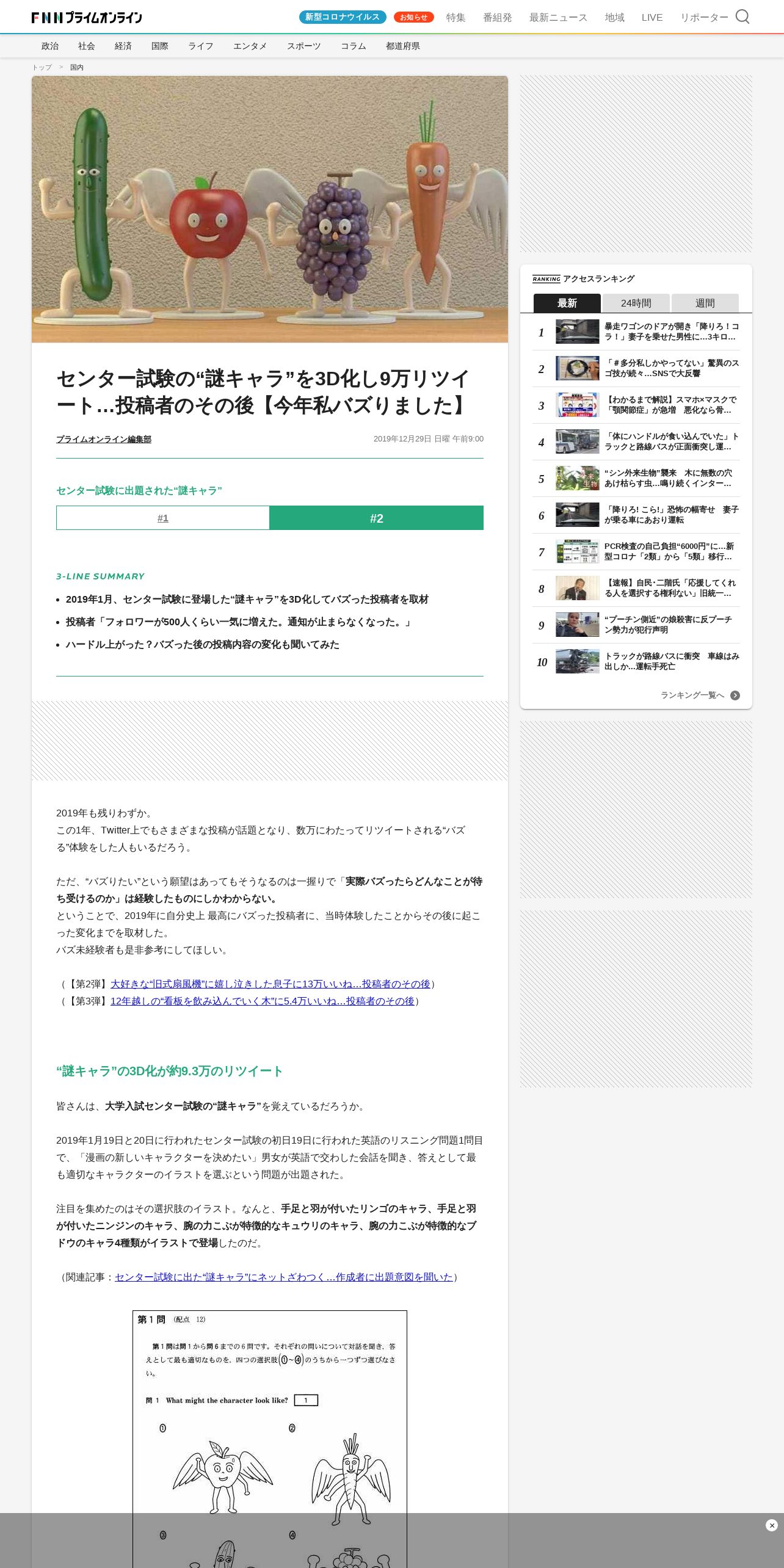The width and height of the screenshot is (784, 1568).
Task: Open ranking 7 PCR検査の自己負担 article
Action: click(x=672, y=551)
